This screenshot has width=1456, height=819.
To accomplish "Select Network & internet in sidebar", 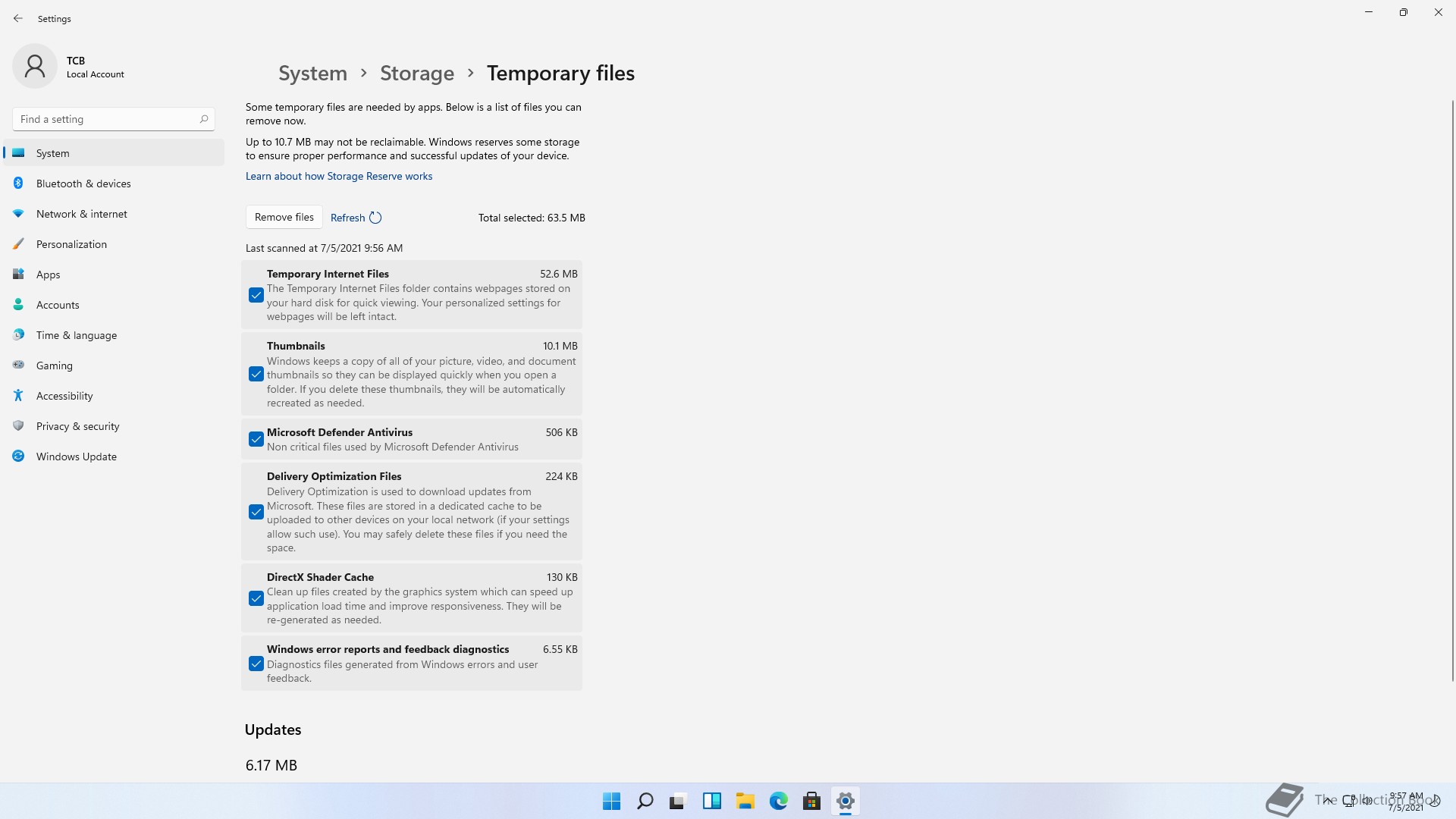I will point(114,213).
